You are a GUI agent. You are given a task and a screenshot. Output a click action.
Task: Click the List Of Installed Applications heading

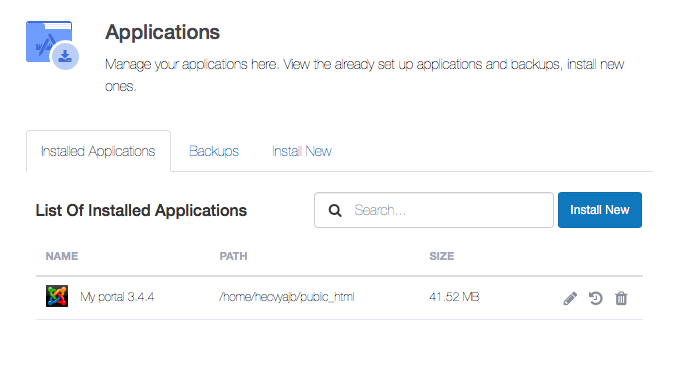(x=141, y=210)
